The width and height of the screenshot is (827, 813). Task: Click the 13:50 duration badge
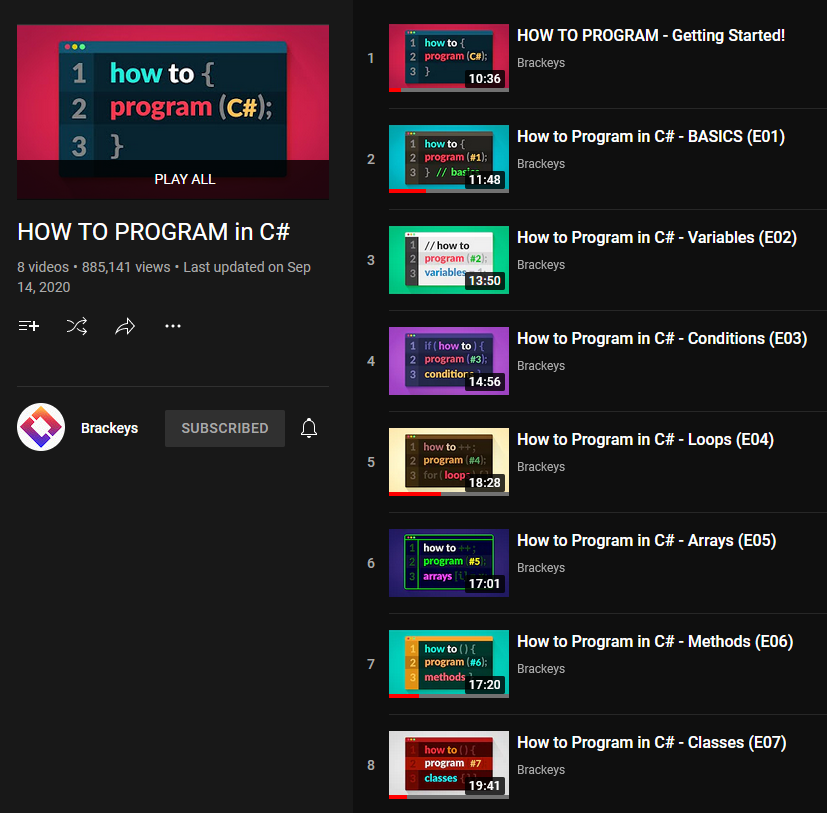(x=485, y=281)
